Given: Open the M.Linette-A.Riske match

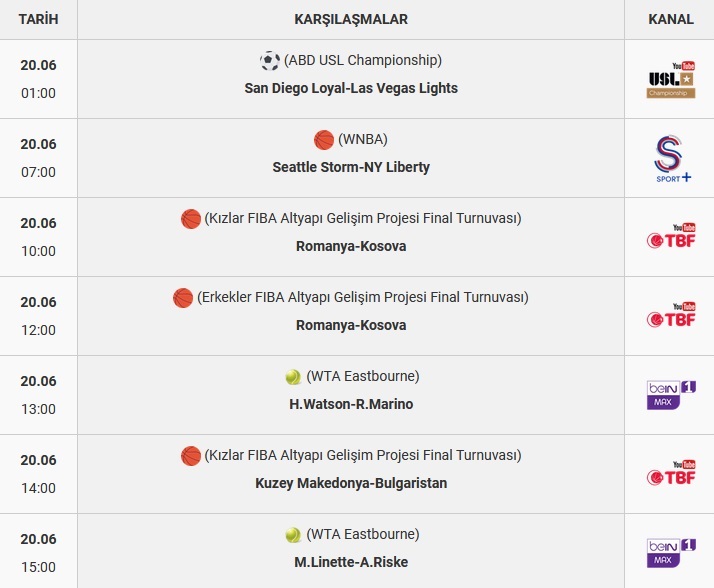Looking at the screenshot, I should [351, 562].
